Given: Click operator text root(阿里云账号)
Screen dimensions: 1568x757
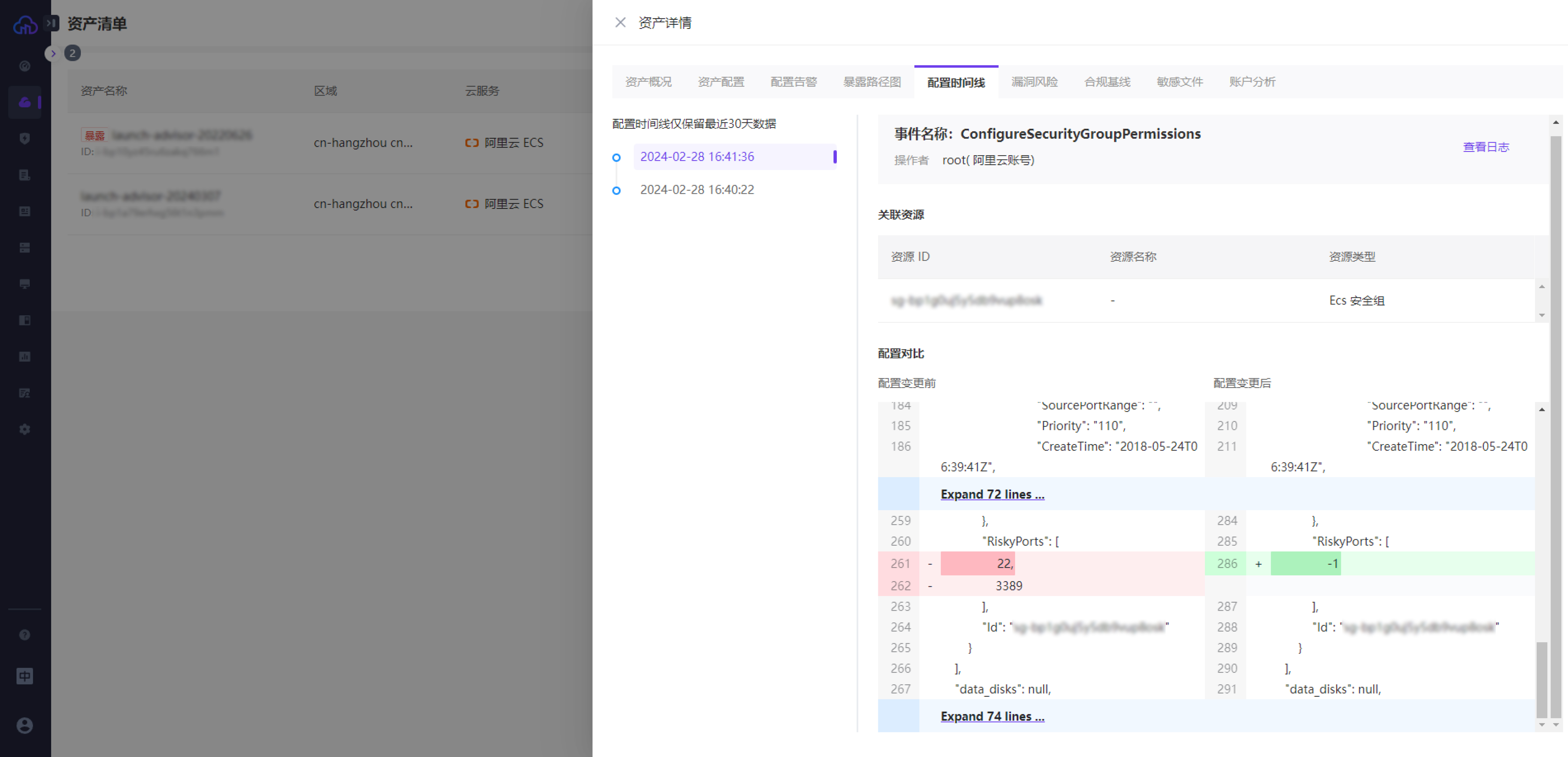Looking at the screenshot, I should 988,160.
